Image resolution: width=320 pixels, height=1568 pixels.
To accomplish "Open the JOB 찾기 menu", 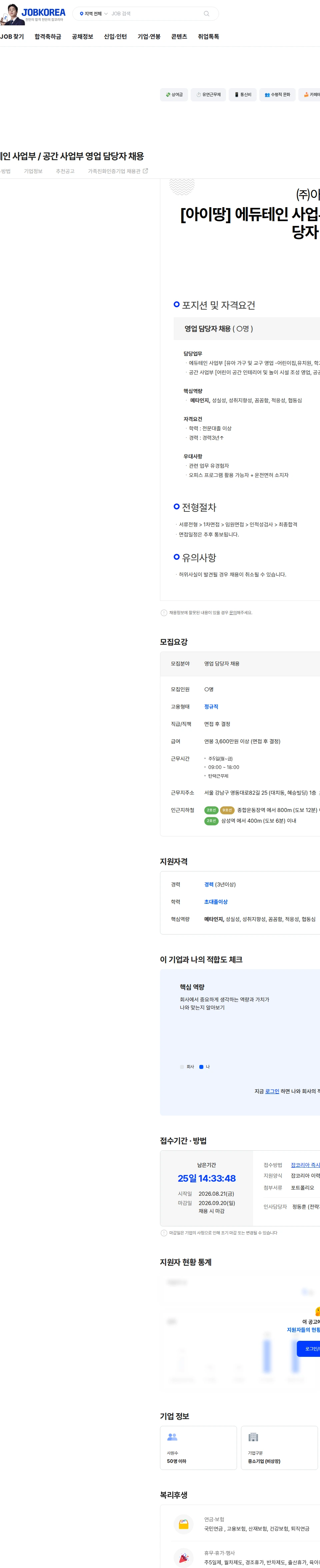I will tap(12, 36).
